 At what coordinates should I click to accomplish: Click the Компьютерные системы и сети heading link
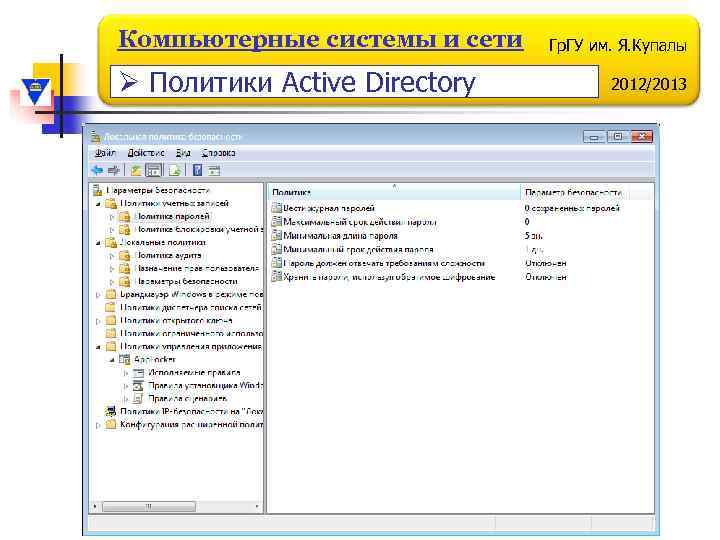pyautogui.click(x=321, y=39)
